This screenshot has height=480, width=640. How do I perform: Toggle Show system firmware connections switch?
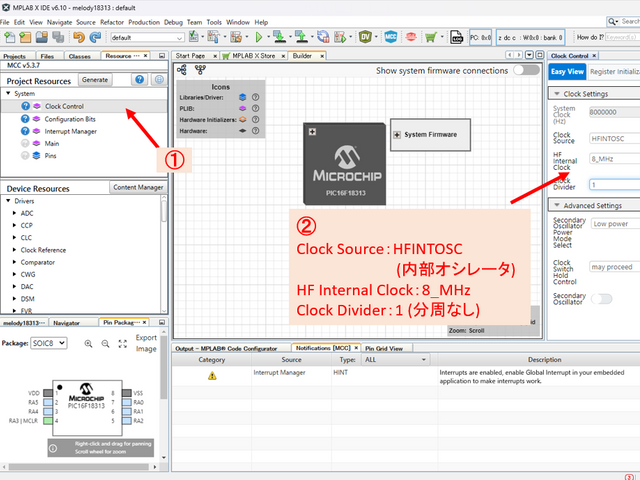[525, 71]
